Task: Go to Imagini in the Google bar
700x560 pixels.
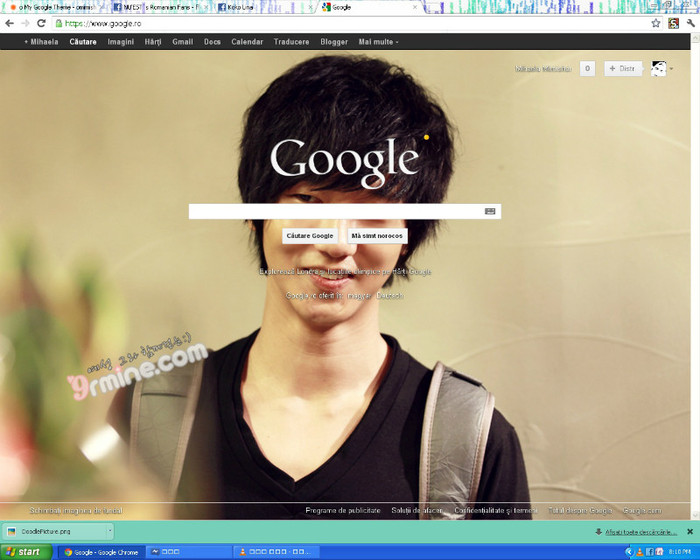Action: click(120, 42)
